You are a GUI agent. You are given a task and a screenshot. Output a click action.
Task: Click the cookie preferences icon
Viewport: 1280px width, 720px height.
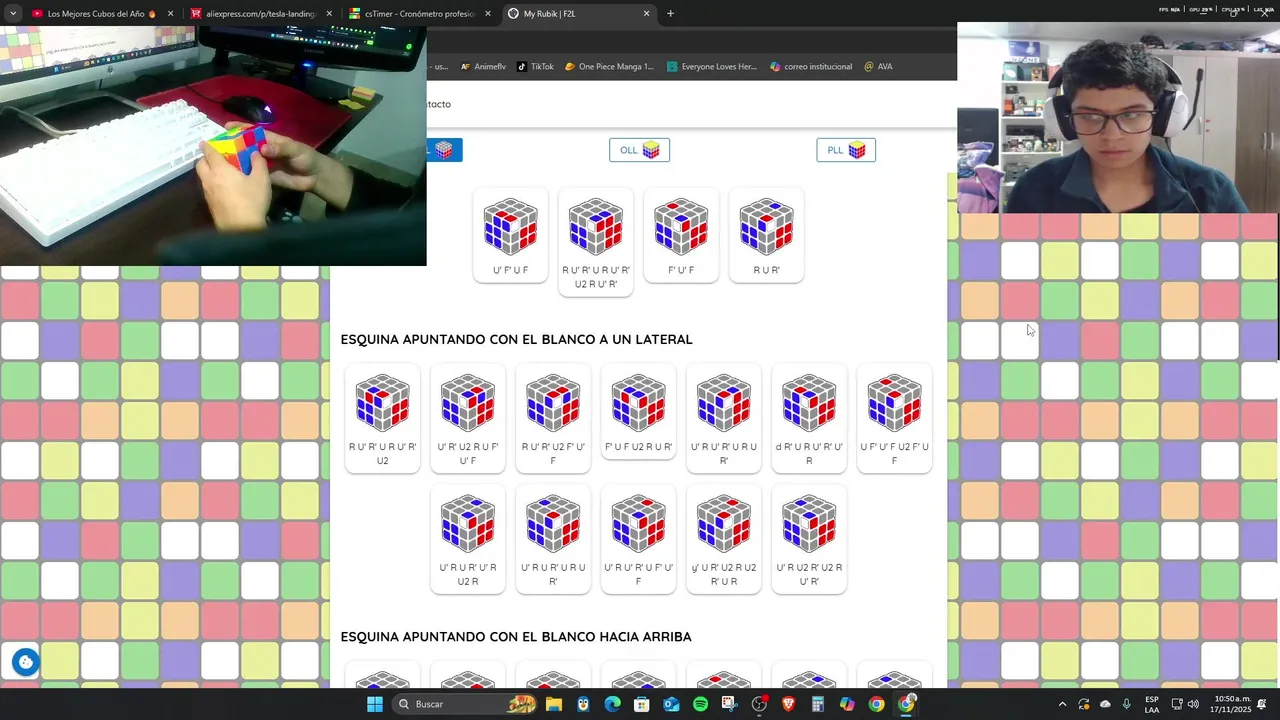point(26,662)
